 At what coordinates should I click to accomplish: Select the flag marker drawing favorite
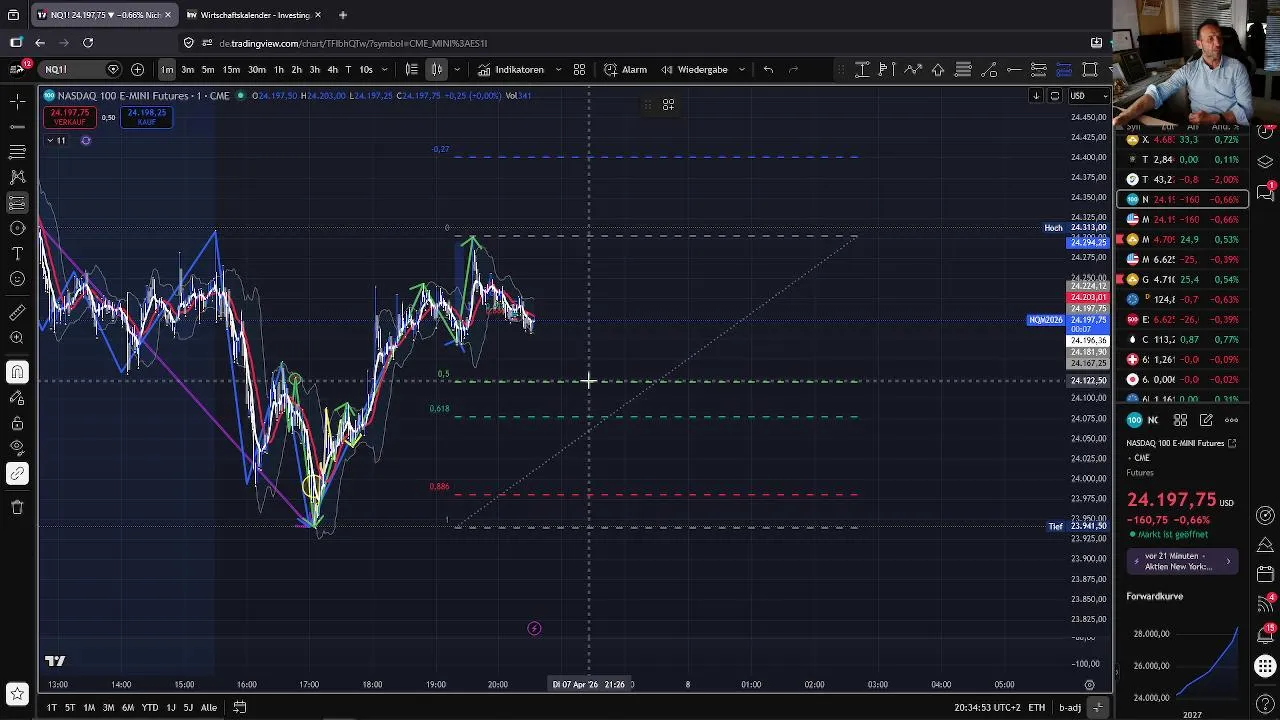pos(887,69)
